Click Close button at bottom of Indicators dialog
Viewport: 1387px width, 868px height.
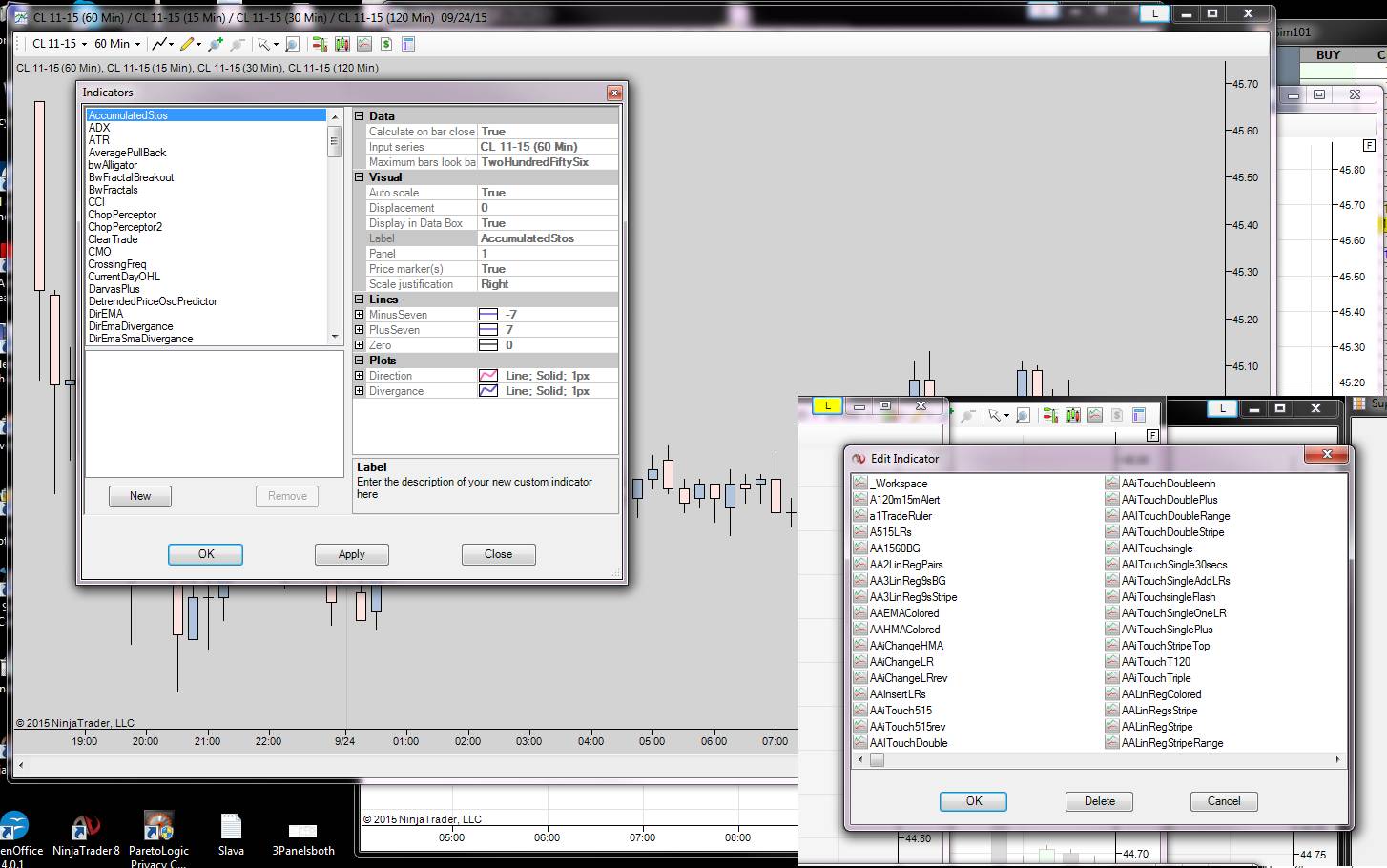(498, 554)
